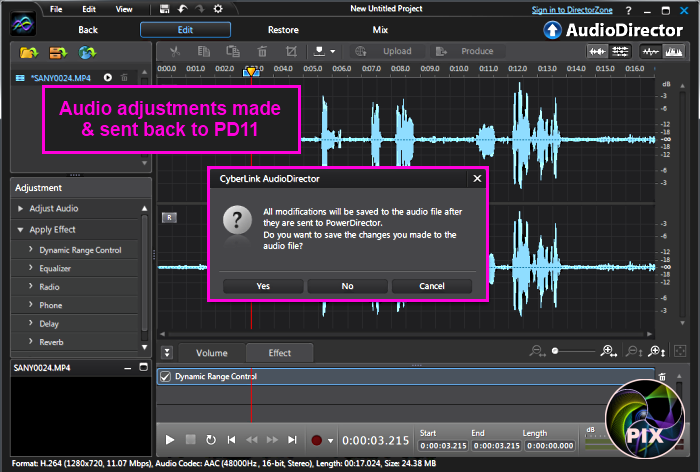Click the Start time field
The image size is (700, 472).
tap(443, 446)
